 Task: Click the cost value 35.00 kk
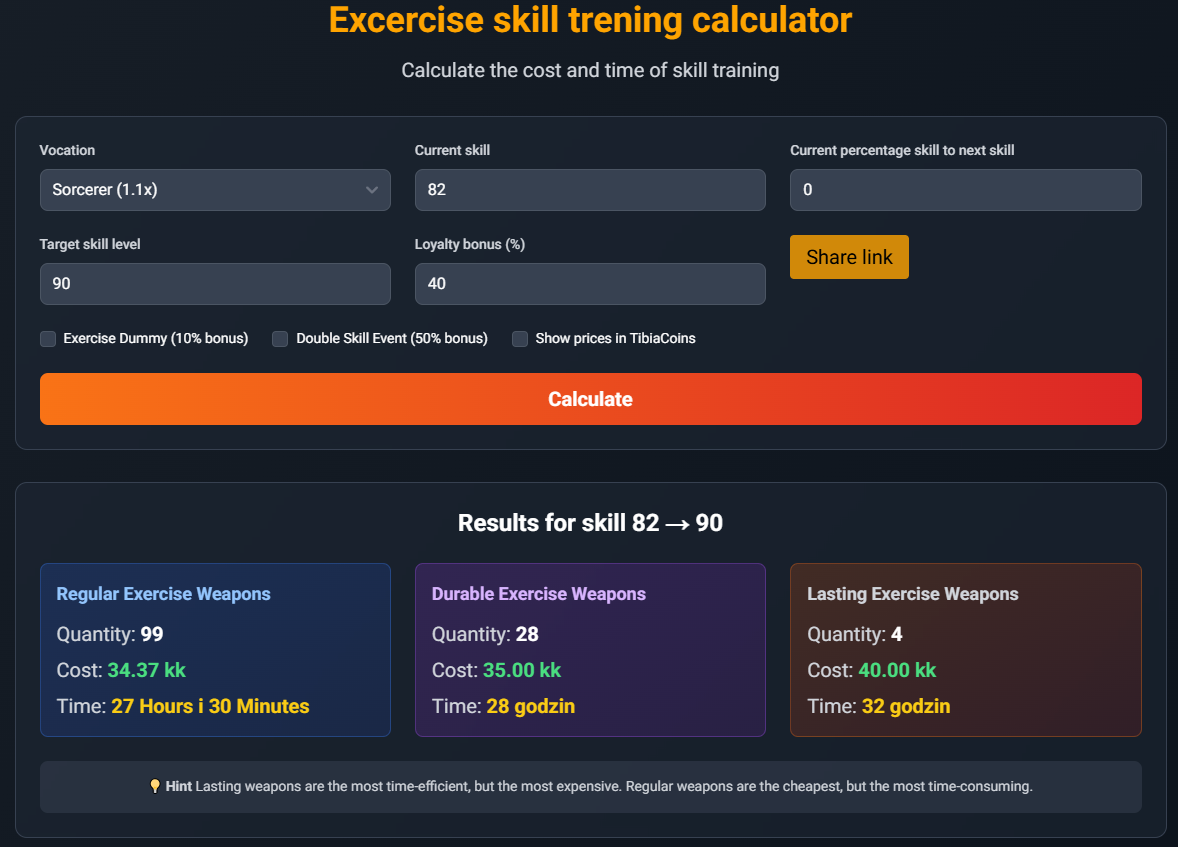(522, 670)
